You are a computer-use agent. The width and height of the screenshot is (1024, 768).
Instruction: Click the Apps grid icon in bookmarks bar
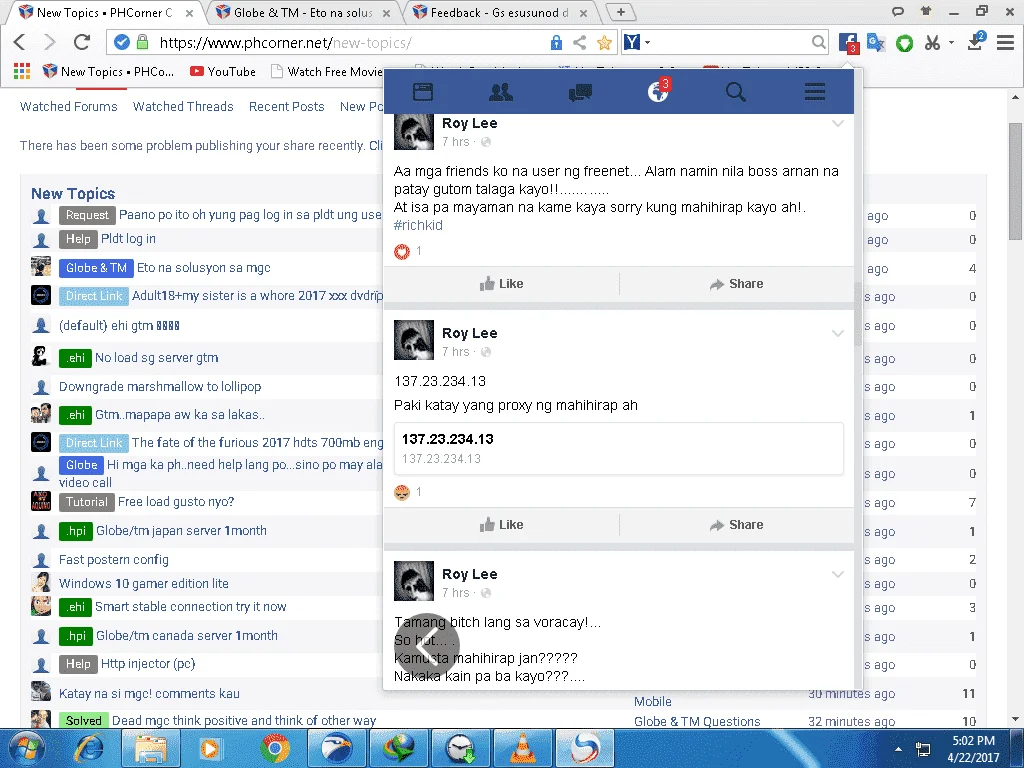(22, 71)
